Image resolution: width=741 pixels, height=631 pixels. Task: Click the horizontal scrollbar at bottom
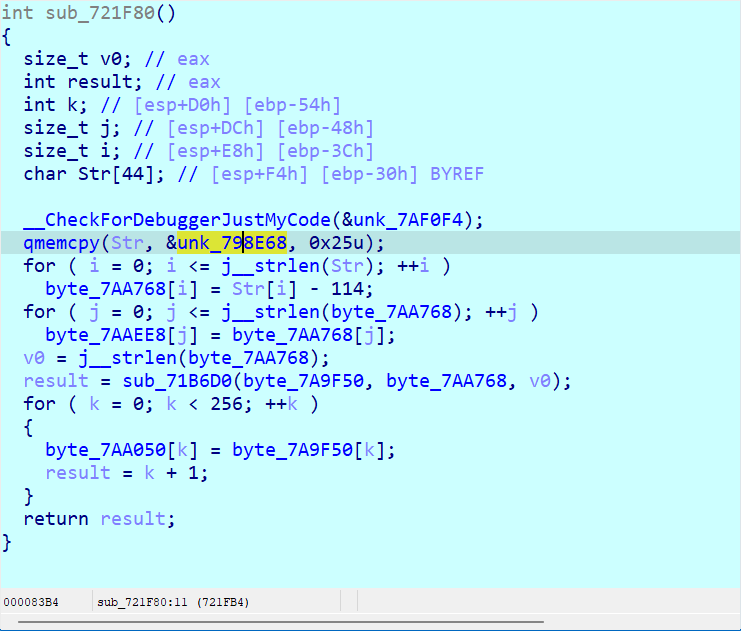pos(281,622)
